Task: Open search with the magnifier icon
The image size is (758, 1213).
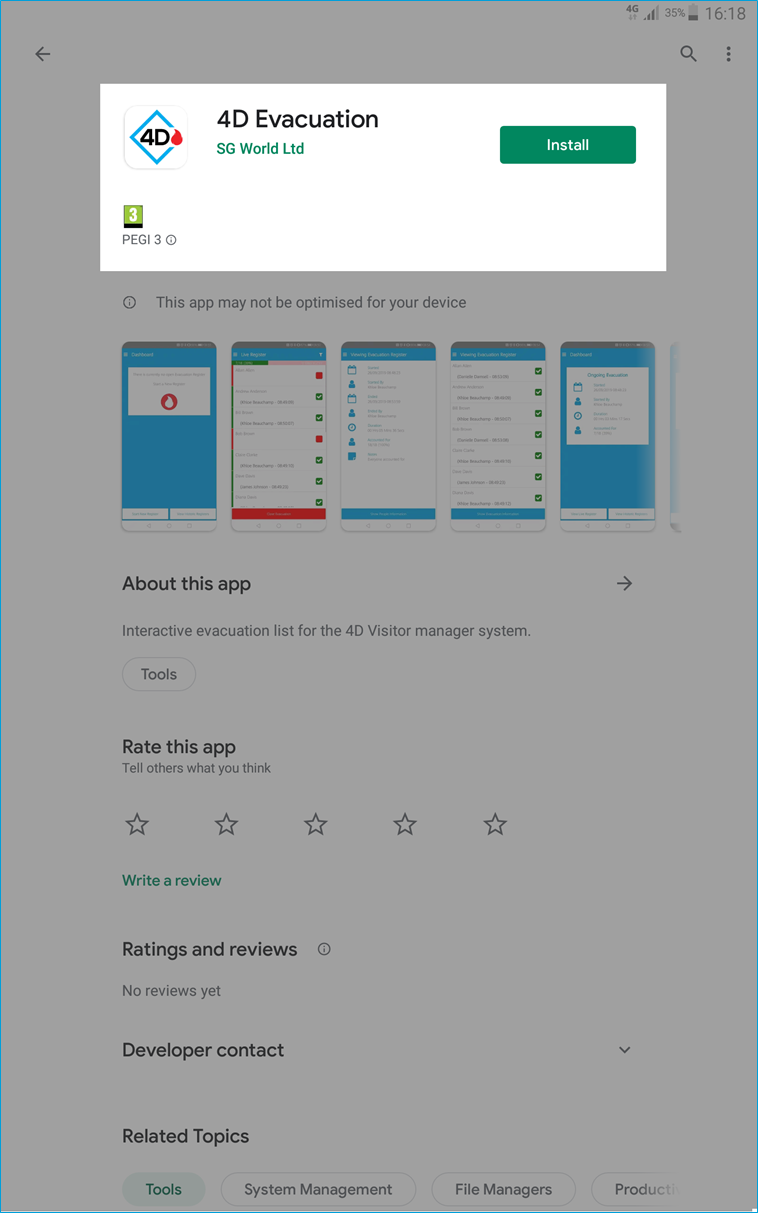Action: pyautogui.click(x=689, y=54)
